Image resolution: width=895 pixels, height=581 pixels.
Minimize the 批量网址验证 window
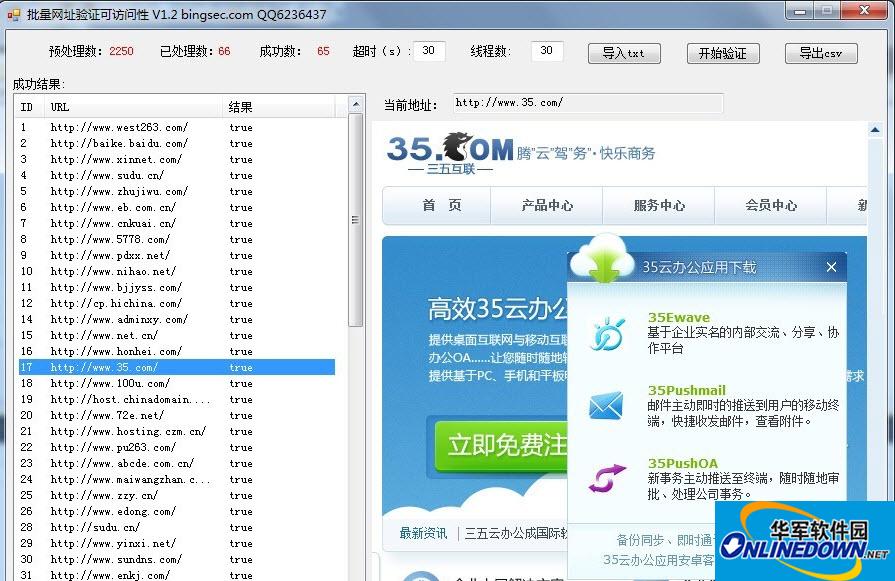[800, 11]
